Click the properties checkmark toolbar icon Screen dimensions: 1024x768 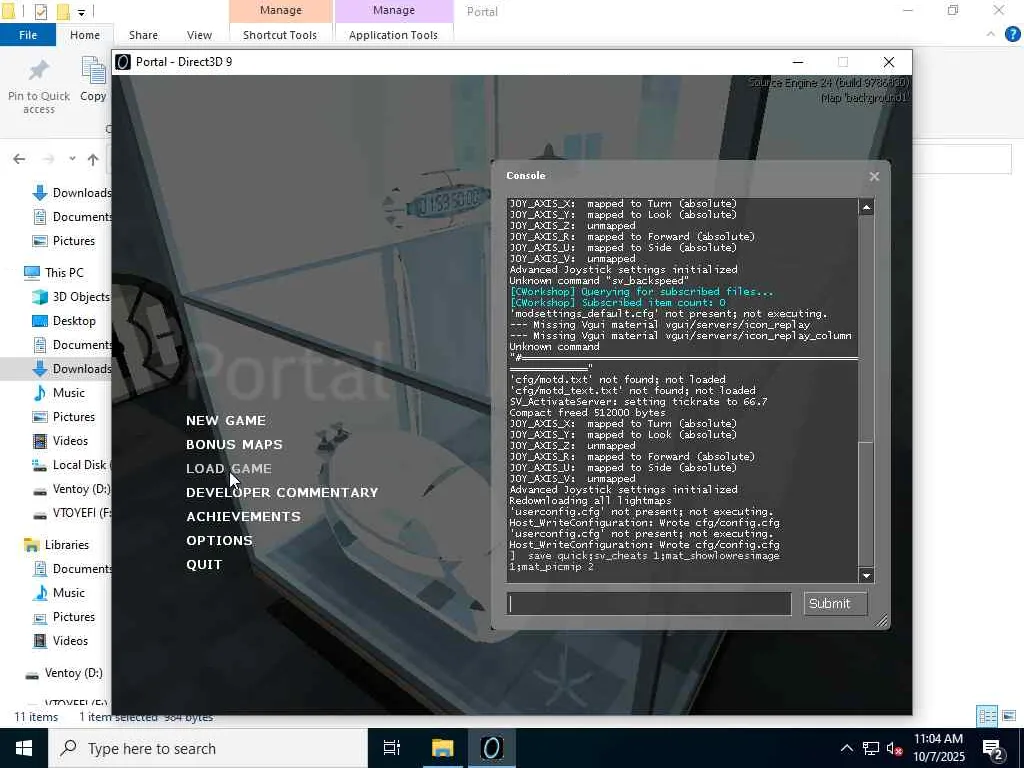[40, 12]
